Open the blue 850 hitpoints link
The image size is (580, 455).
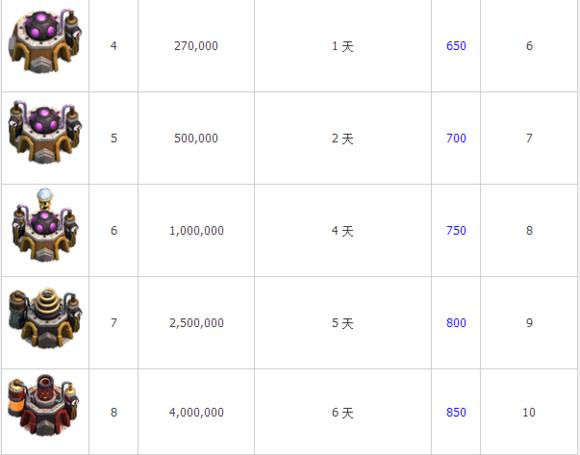[x=456, y=412]
